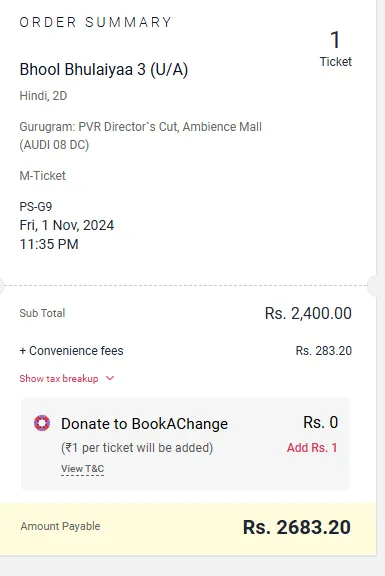The height and width of the screenshot is (576, 385).
Task: Click the Convenience fees amount Rs. 283.20
Action: tap(324, 350)
